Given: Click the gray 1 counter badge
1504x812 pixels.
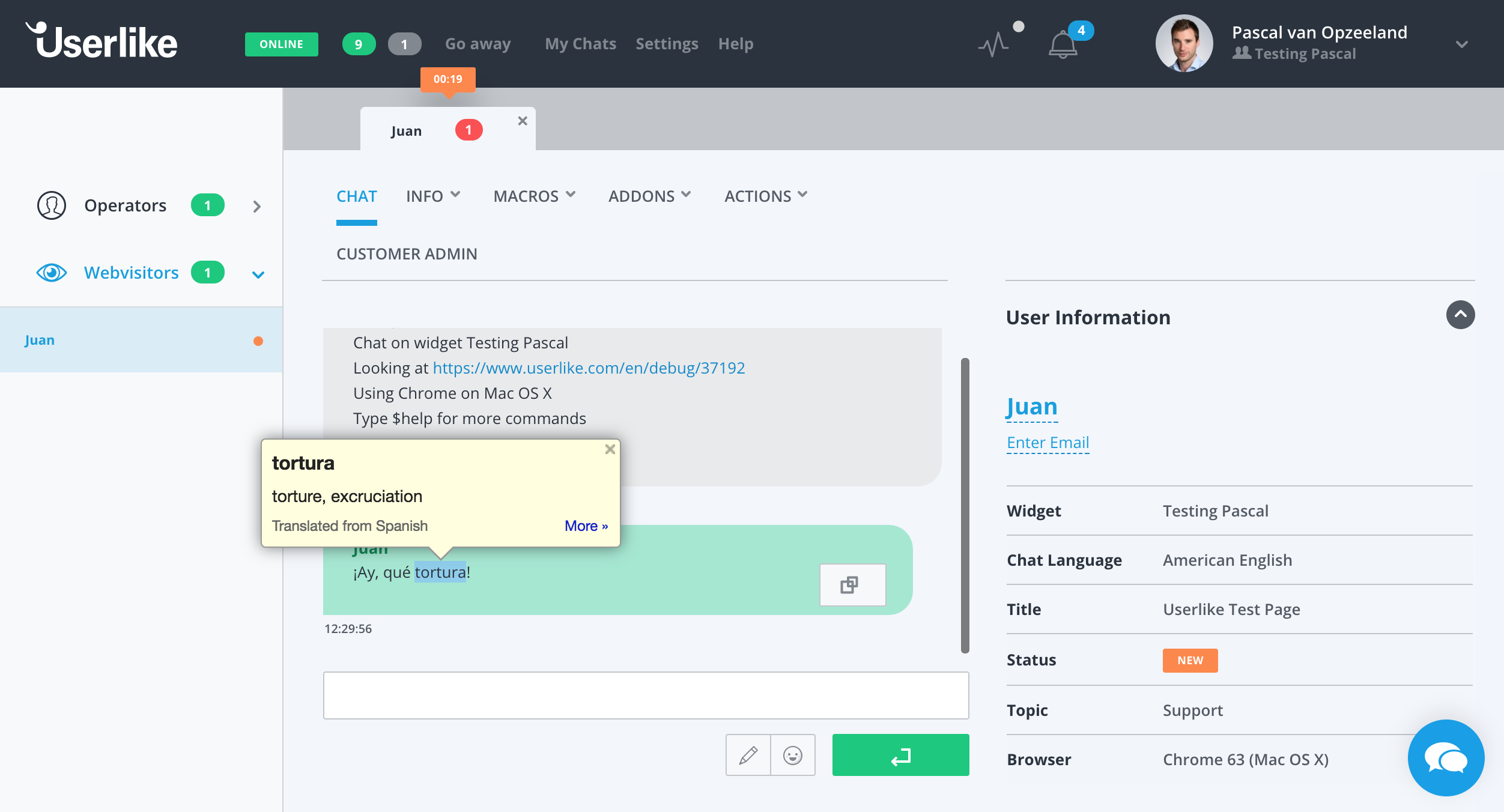Looking at the screenshot, I should tap(404, 44).
